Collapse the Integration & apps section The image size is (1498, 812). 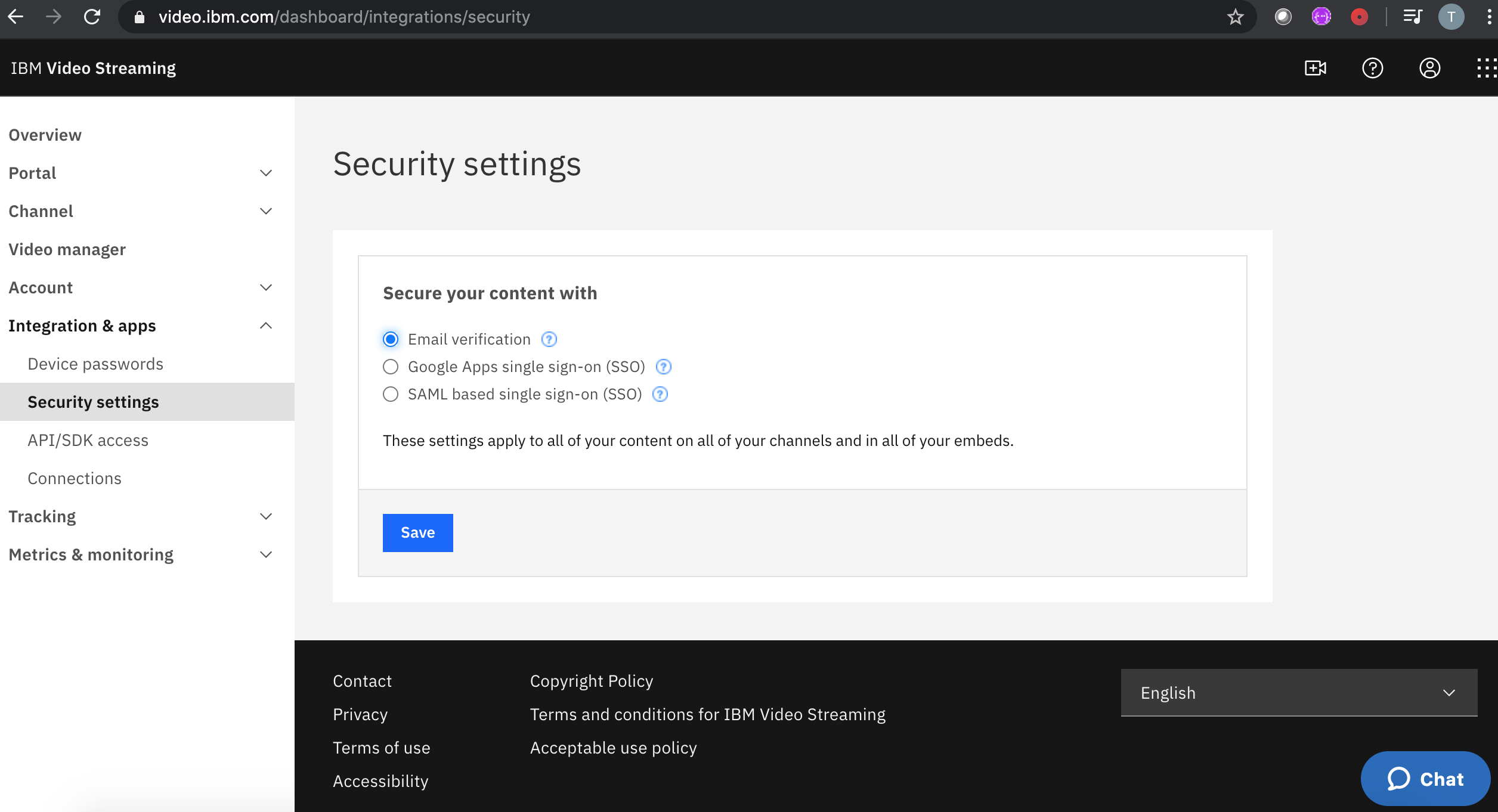[266, 326]
